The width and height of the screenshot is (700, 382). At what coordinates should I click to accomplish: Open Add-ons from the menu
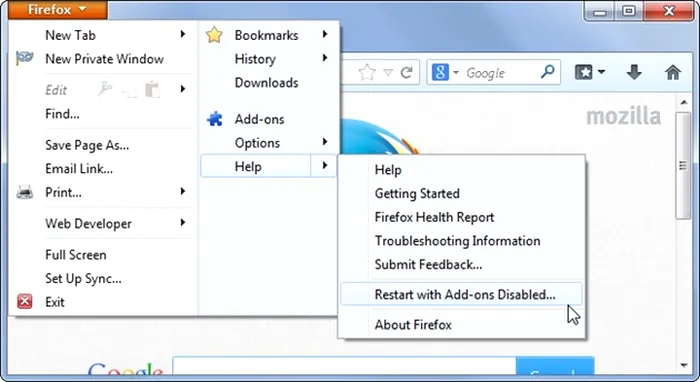tap(259, 119)
